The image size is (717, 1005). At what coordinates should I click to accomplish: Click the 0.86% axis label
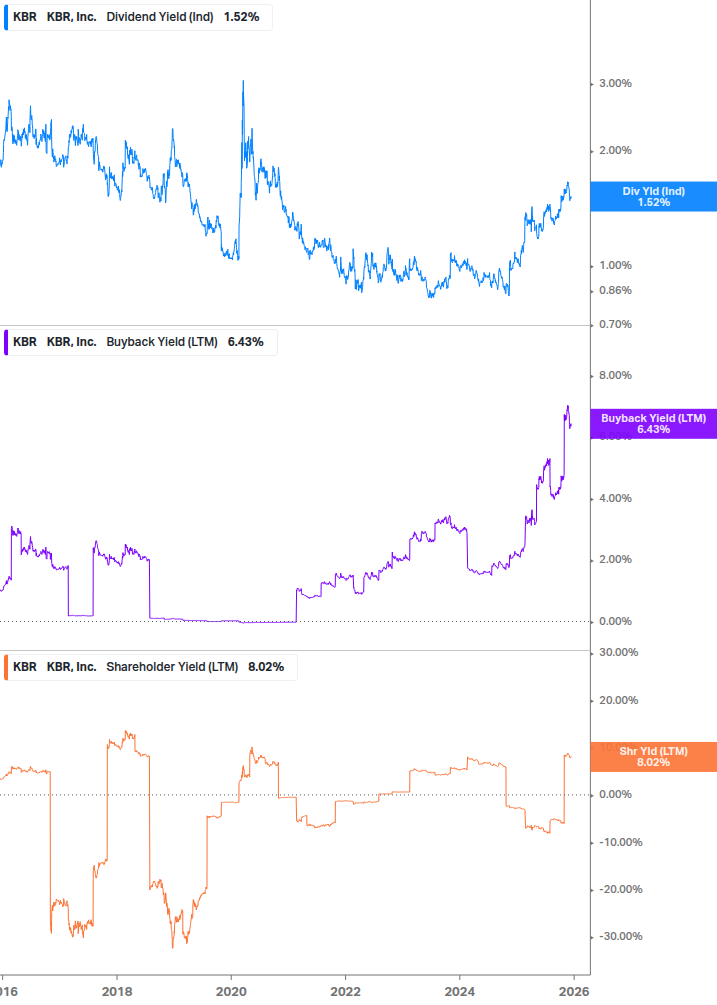click(615, 290)
